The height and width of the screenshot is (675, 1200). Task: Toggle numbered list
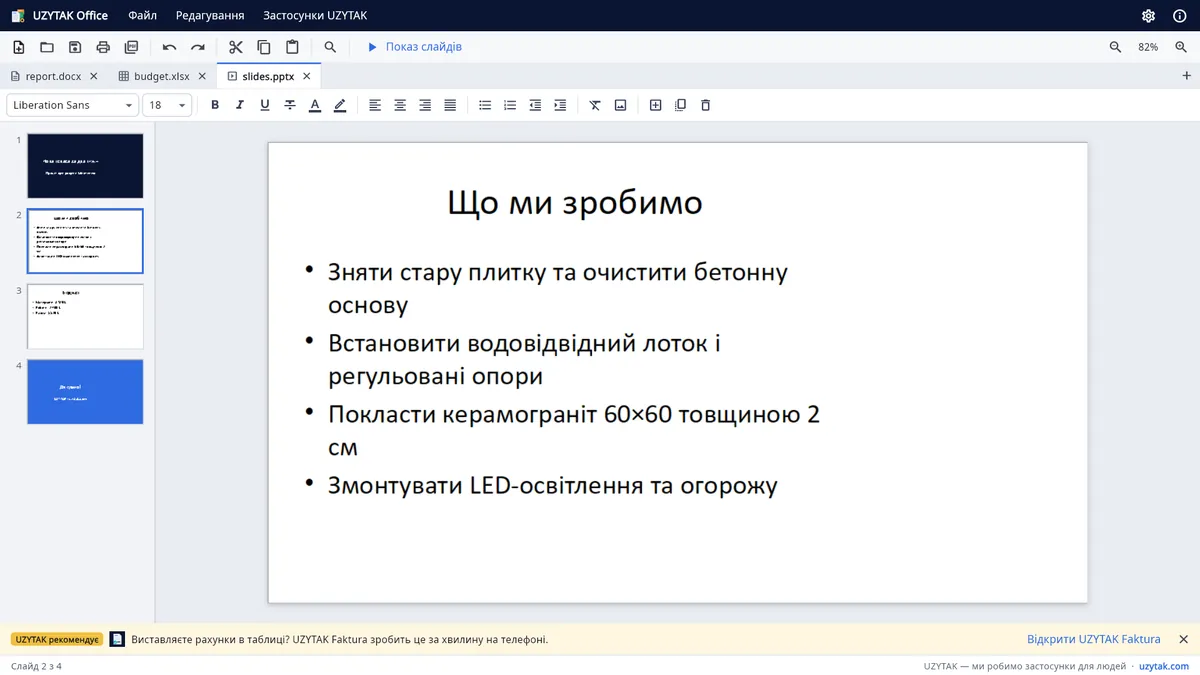point(510,105)
